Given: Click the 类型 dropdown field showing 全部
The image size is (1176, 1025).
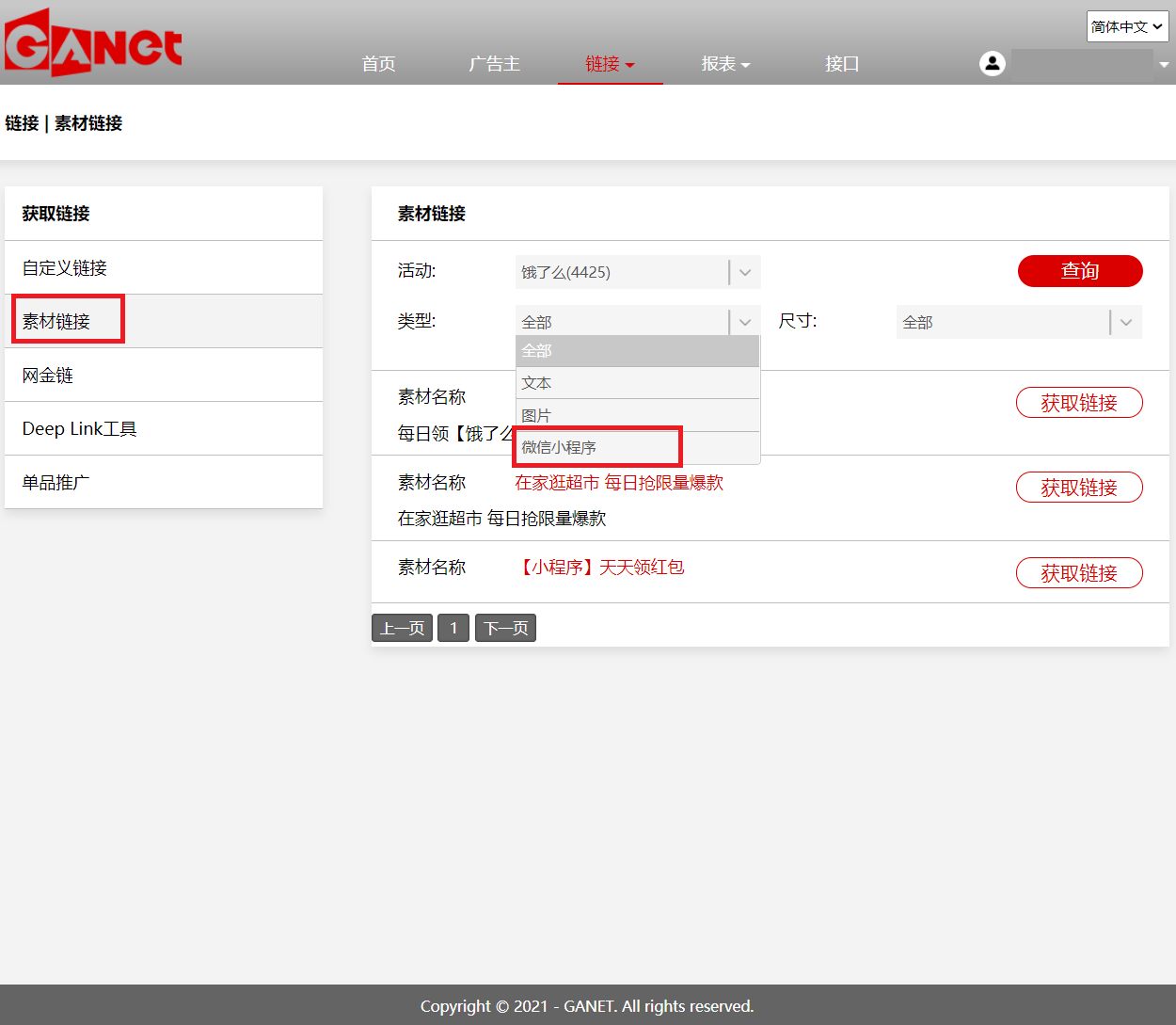Looking at the screenshot, I should pos(638,322).
